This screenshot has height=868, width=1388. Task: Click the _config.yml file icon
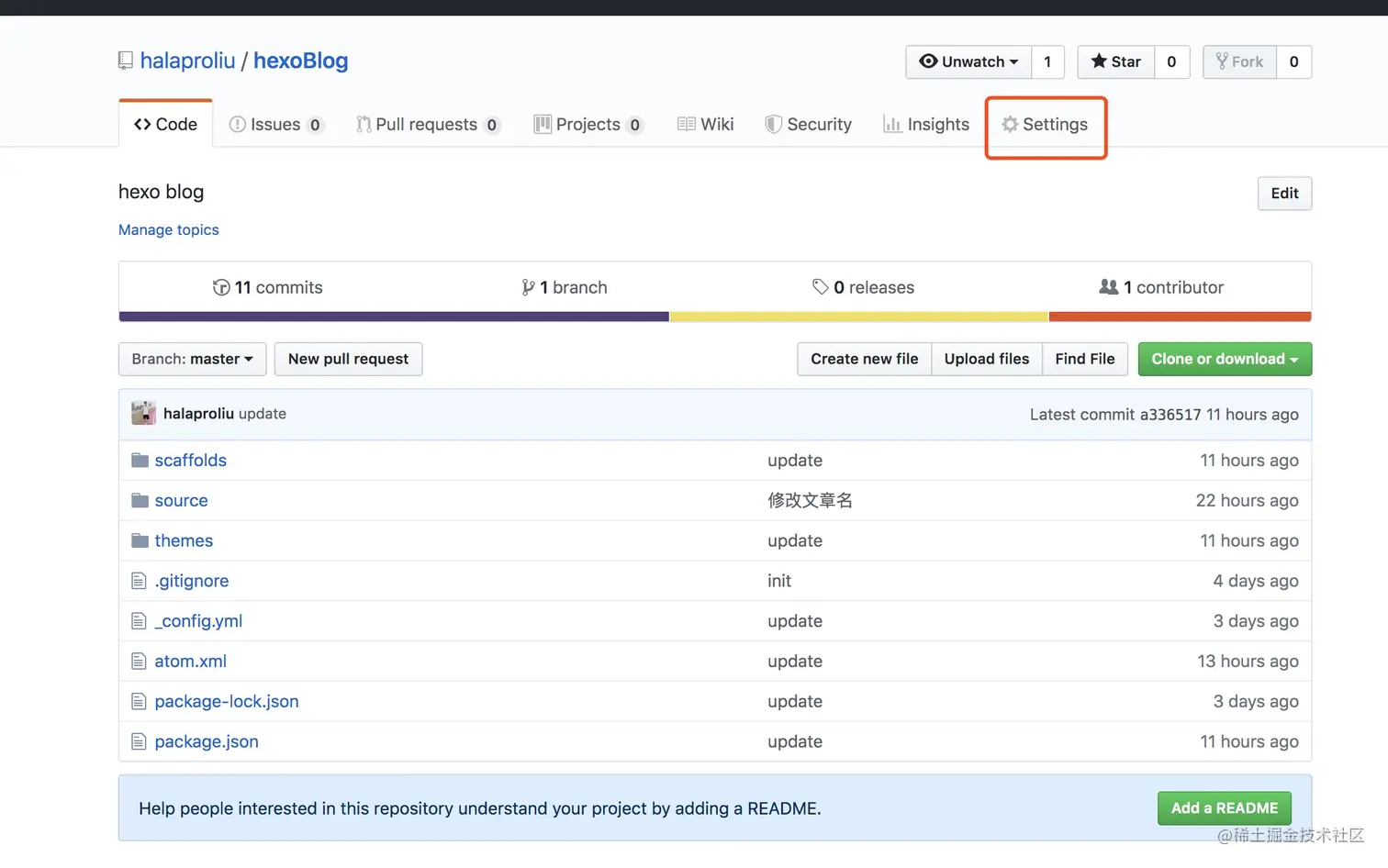139,621
